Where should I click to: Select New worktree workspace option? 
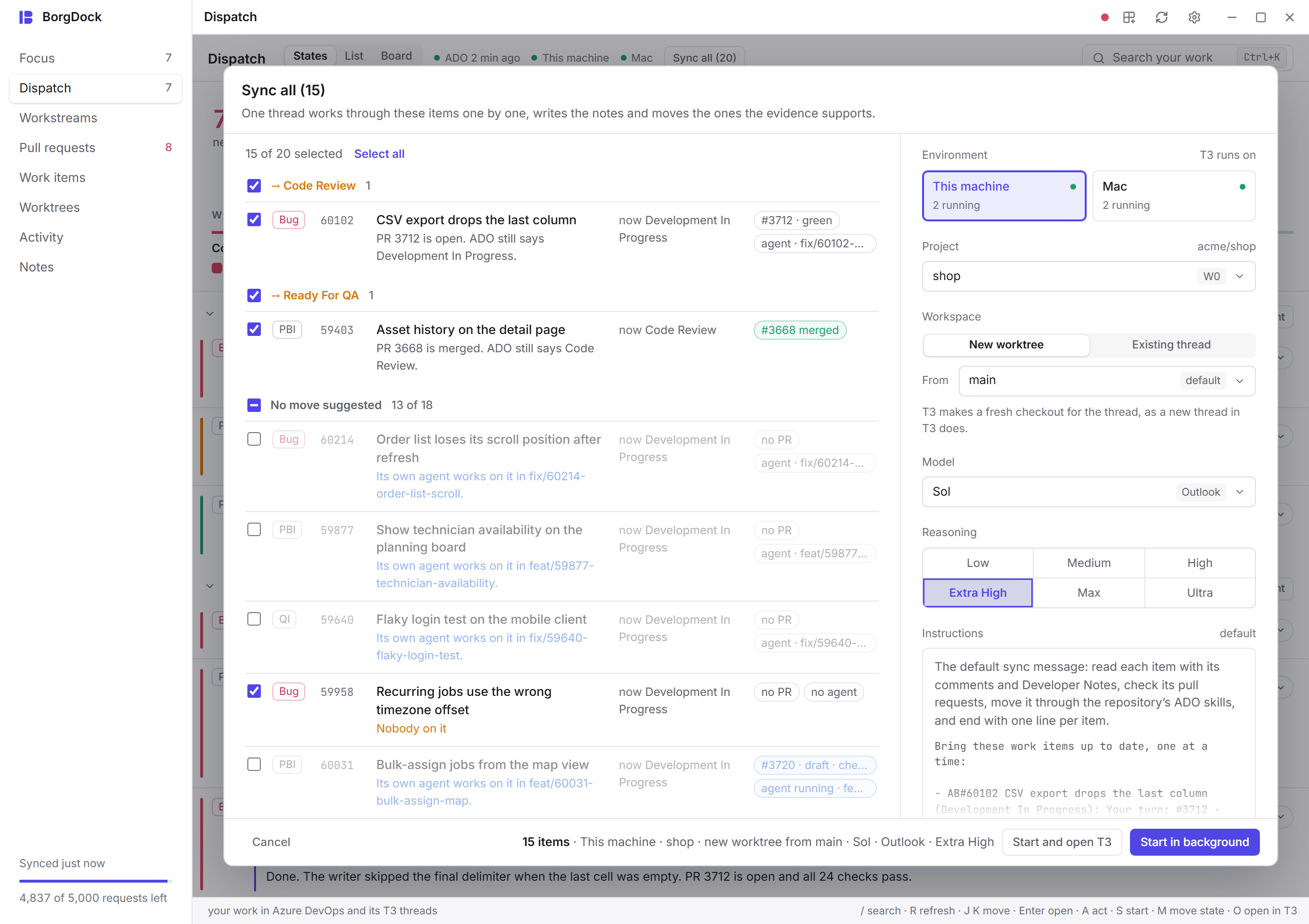tap(1006, 345)
